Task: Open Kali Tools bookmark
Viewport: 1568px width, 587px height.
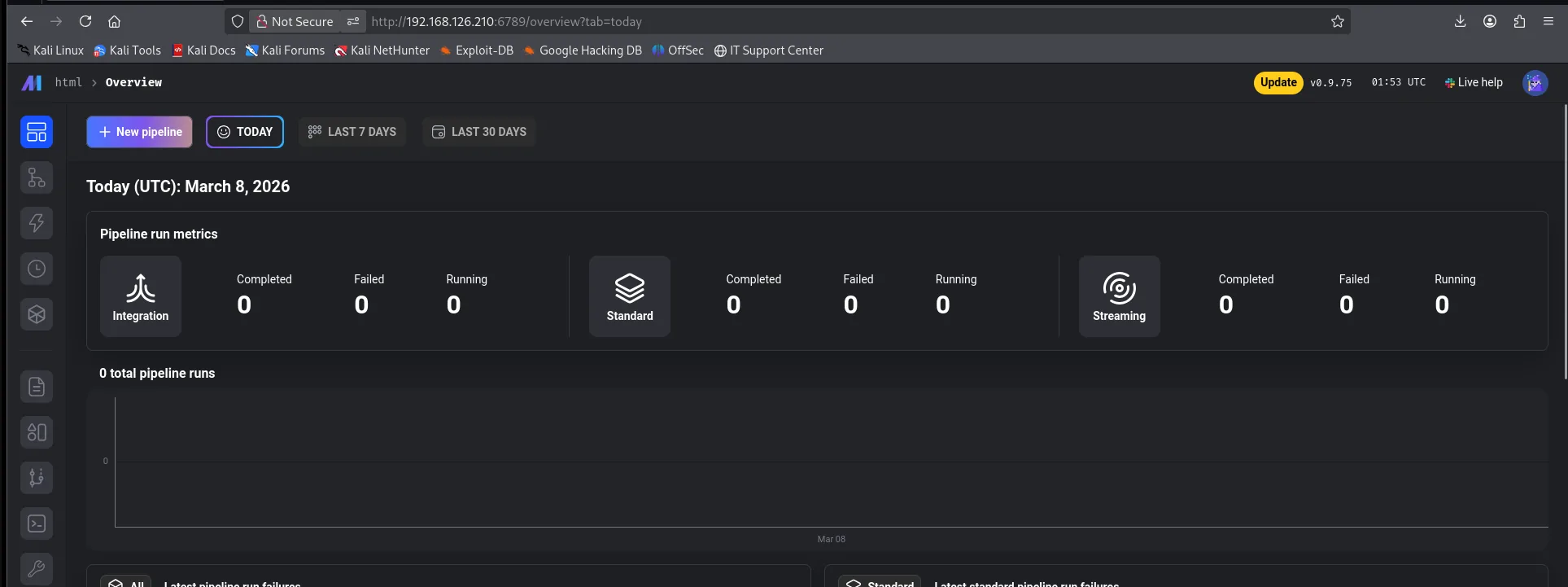Action: [x=128, y=50]
